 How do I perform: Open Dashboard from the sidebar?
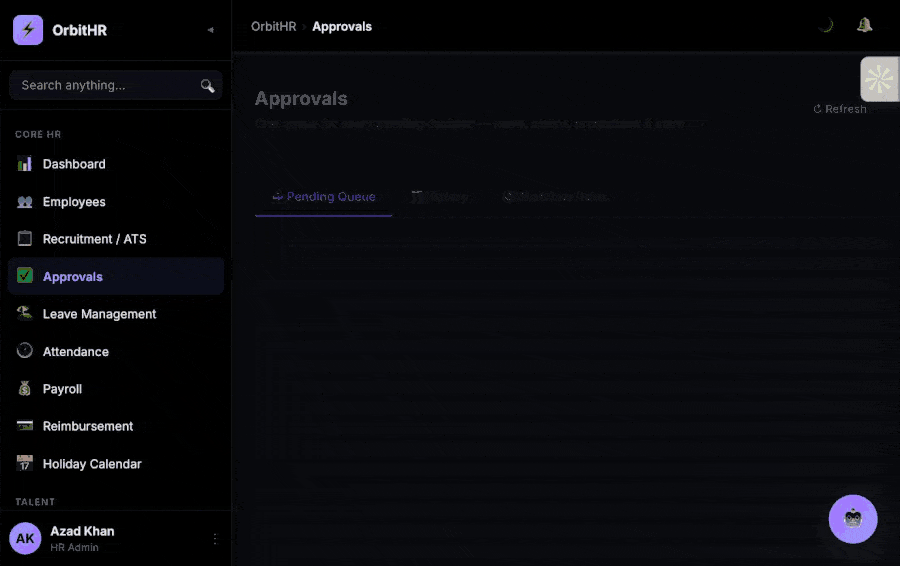click(x=115, y=164)
